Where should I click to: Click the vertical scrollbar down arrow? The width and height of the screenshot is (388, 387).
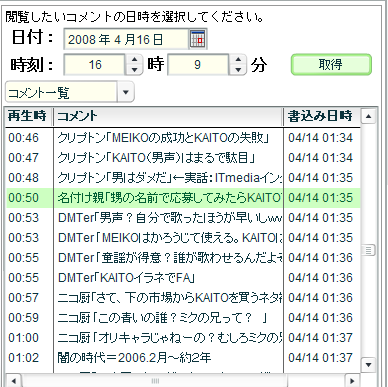point(368,364)
